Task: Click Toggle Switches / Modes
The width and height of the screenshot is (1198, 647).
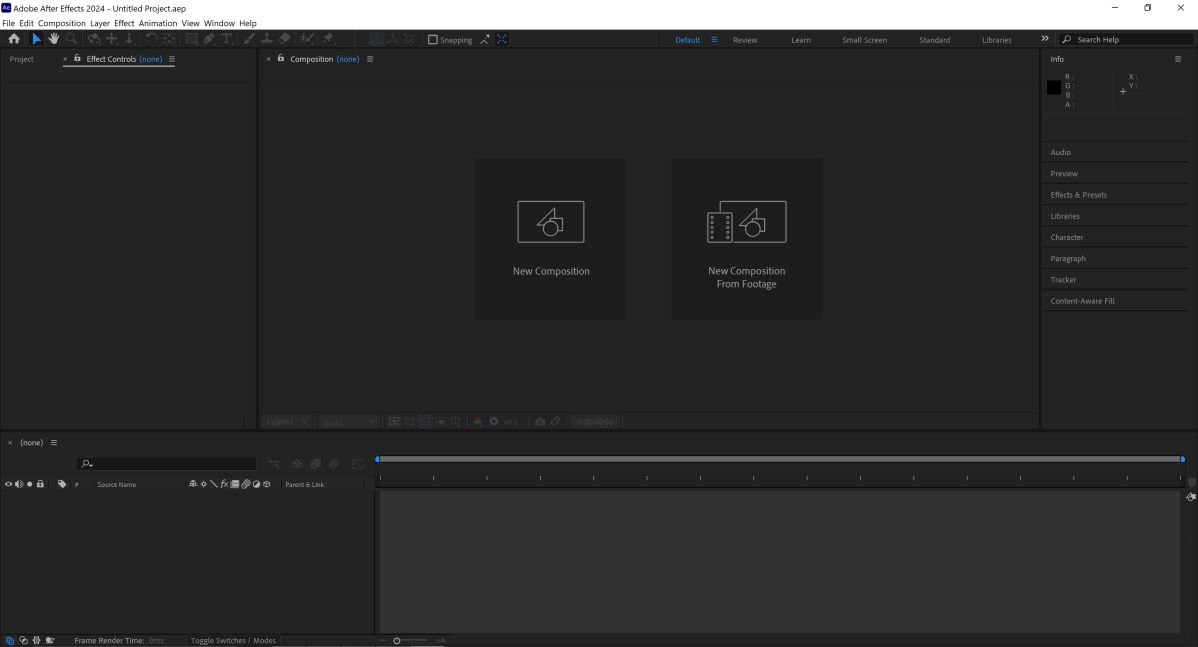Action: pyautogui.click(x=233, y=640)
